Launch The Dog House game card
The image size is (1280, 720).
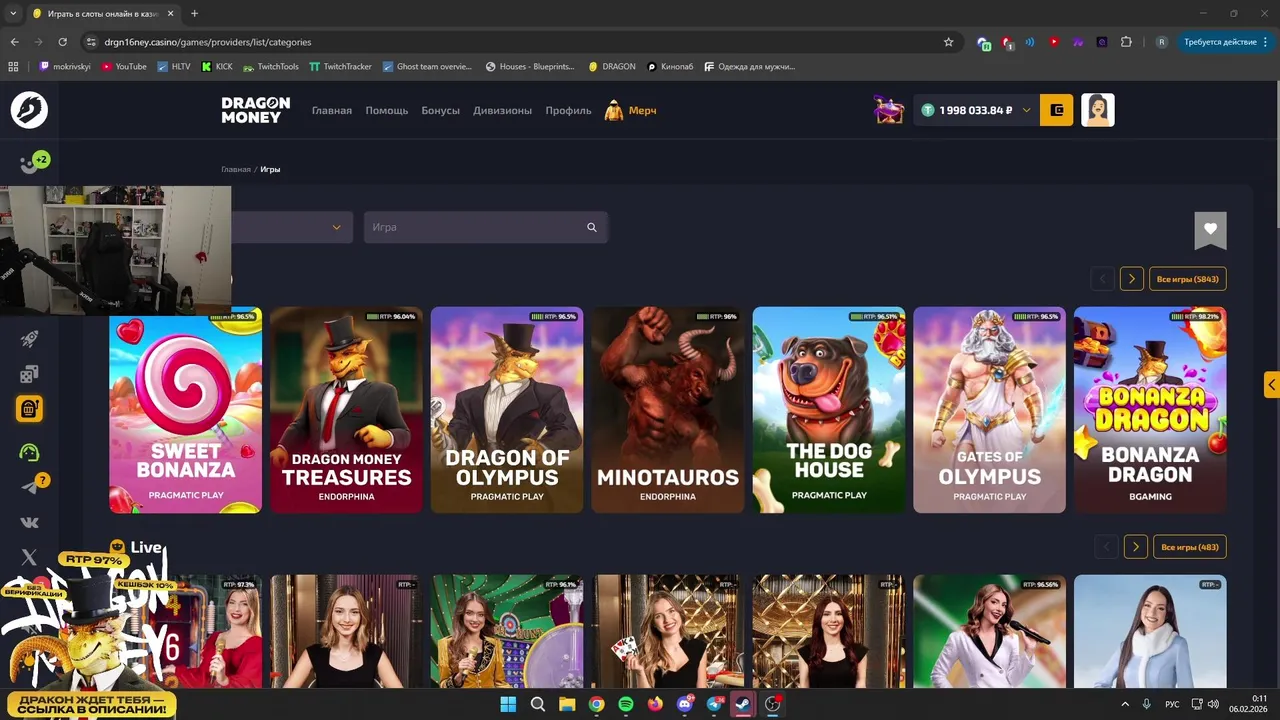point(829,410)
